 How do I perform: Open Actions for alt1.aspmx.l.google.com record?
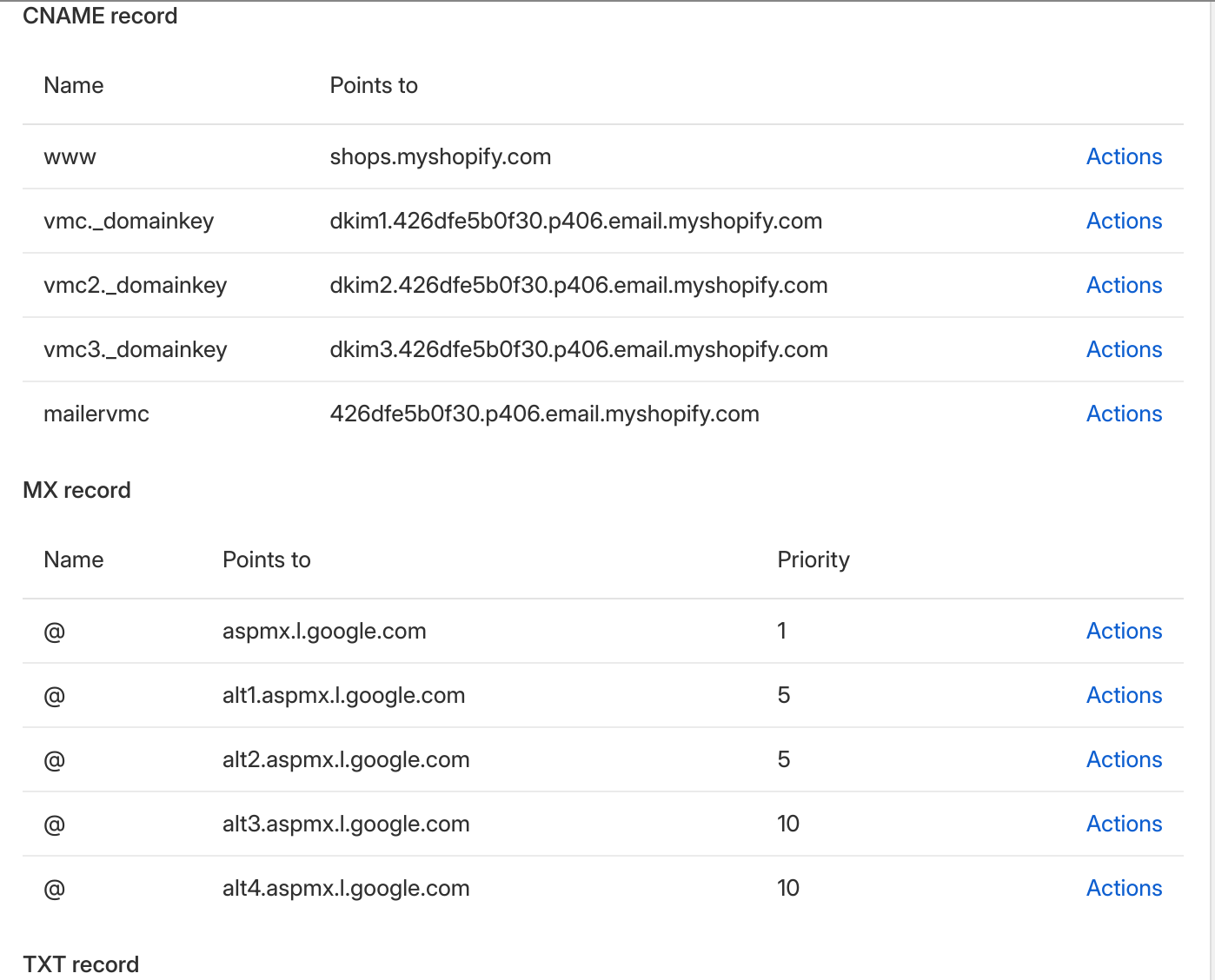coord(1124,695)
